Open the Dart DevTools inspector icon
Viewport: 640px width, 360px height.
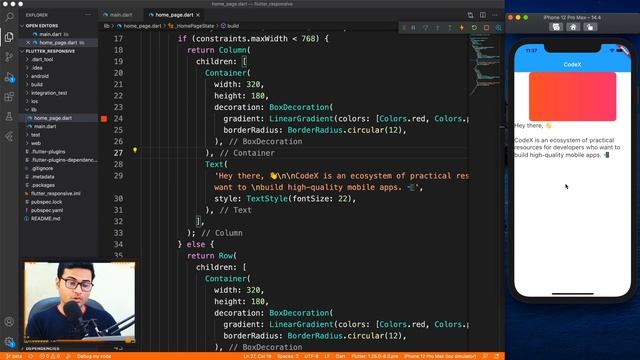(498, 28)
